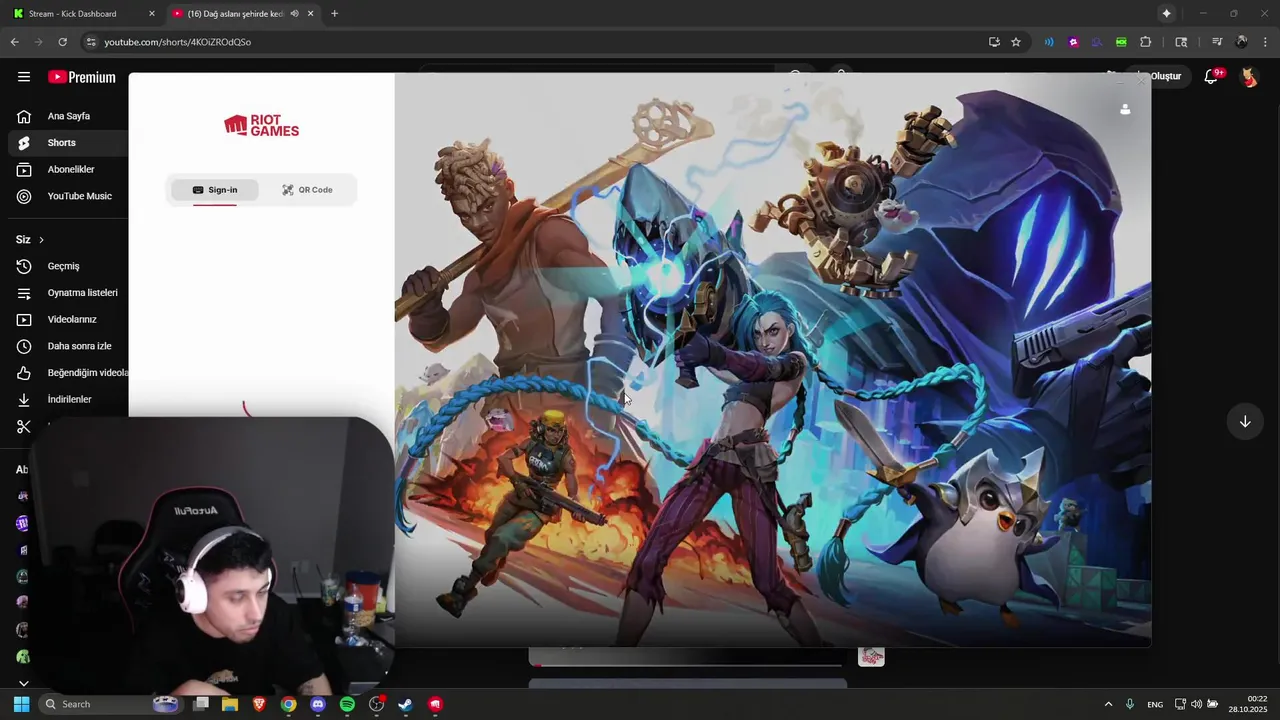Open YouTube notifications bell
Image resolution: width=1280 pixels, height=720 pixels.
pos(1211,77)
